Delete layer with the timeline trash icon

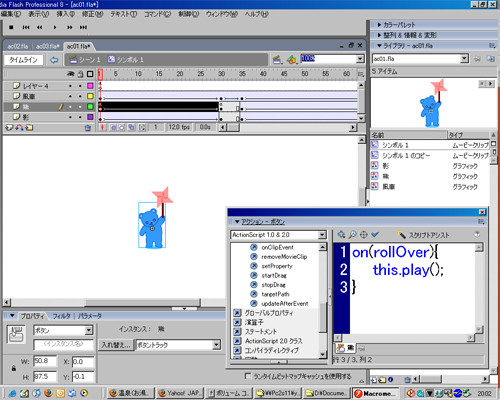coord(87,127)
